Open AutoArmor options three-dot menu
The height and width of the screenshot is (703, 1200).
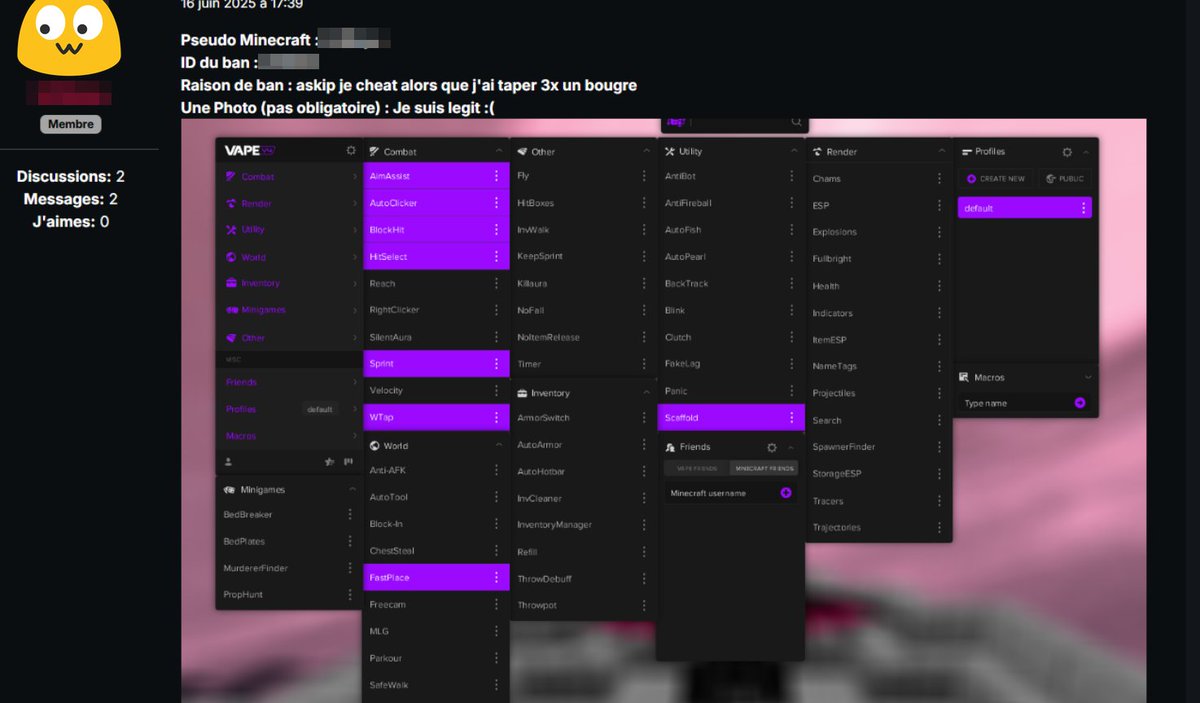644,444
